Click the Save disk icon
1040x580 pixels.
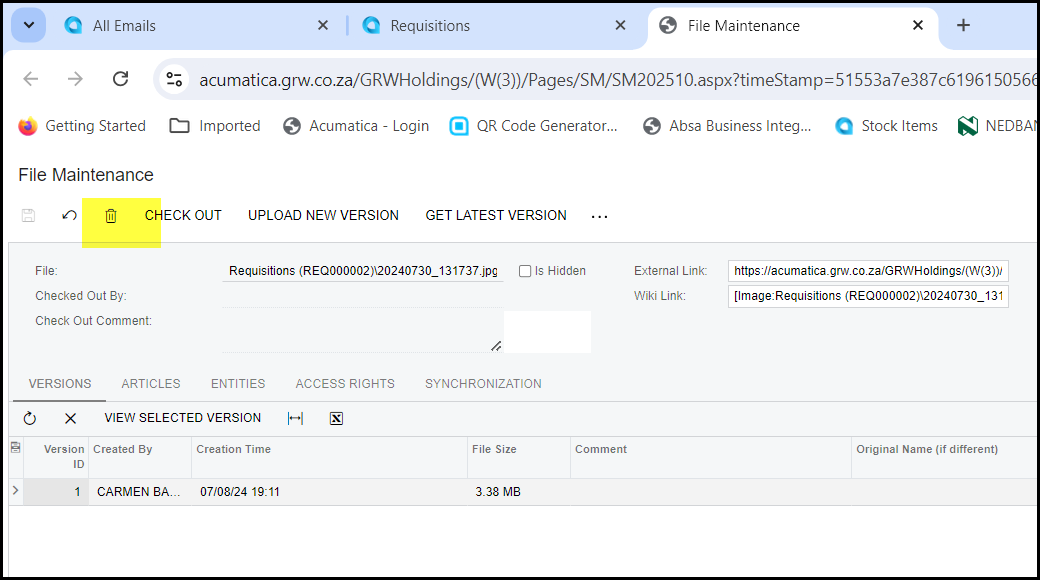pyautogui.click(x=28, y=216)
